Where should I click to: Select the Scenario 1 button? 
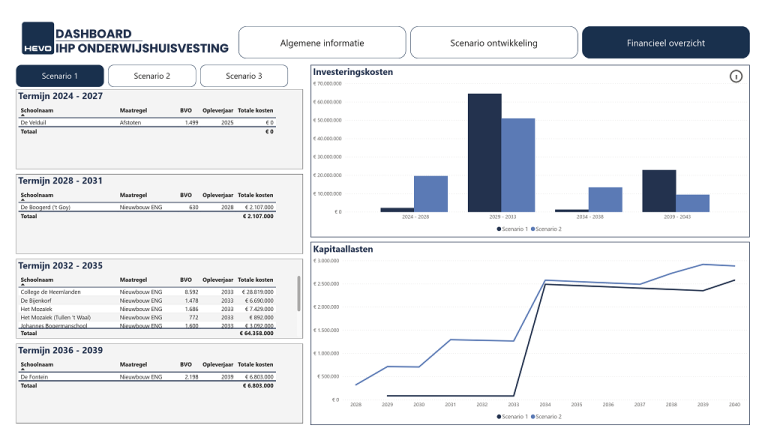click(60, 76)
